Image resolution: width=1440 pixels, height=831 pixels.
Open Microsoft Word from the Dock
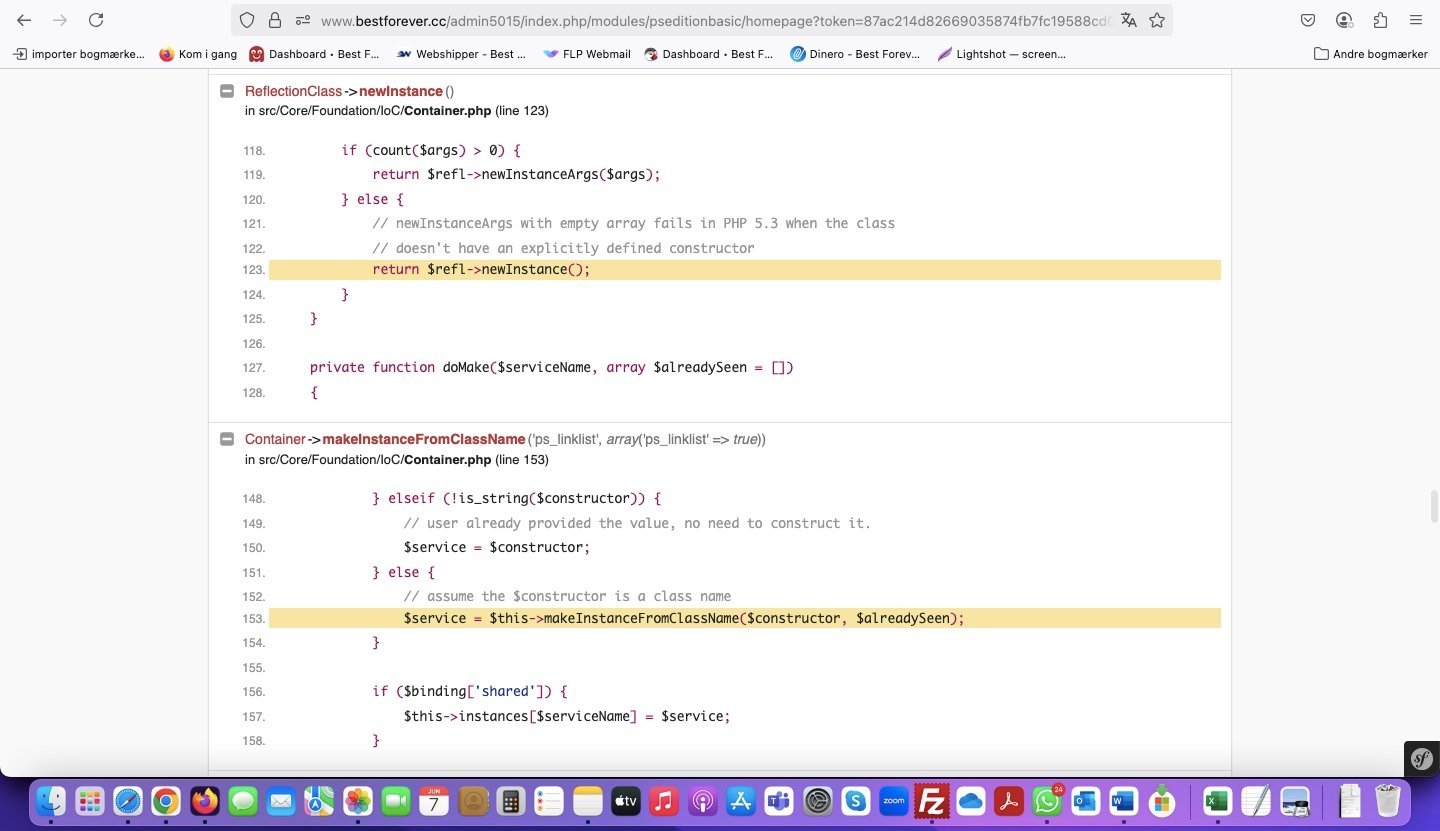[x=1124, y=801]
